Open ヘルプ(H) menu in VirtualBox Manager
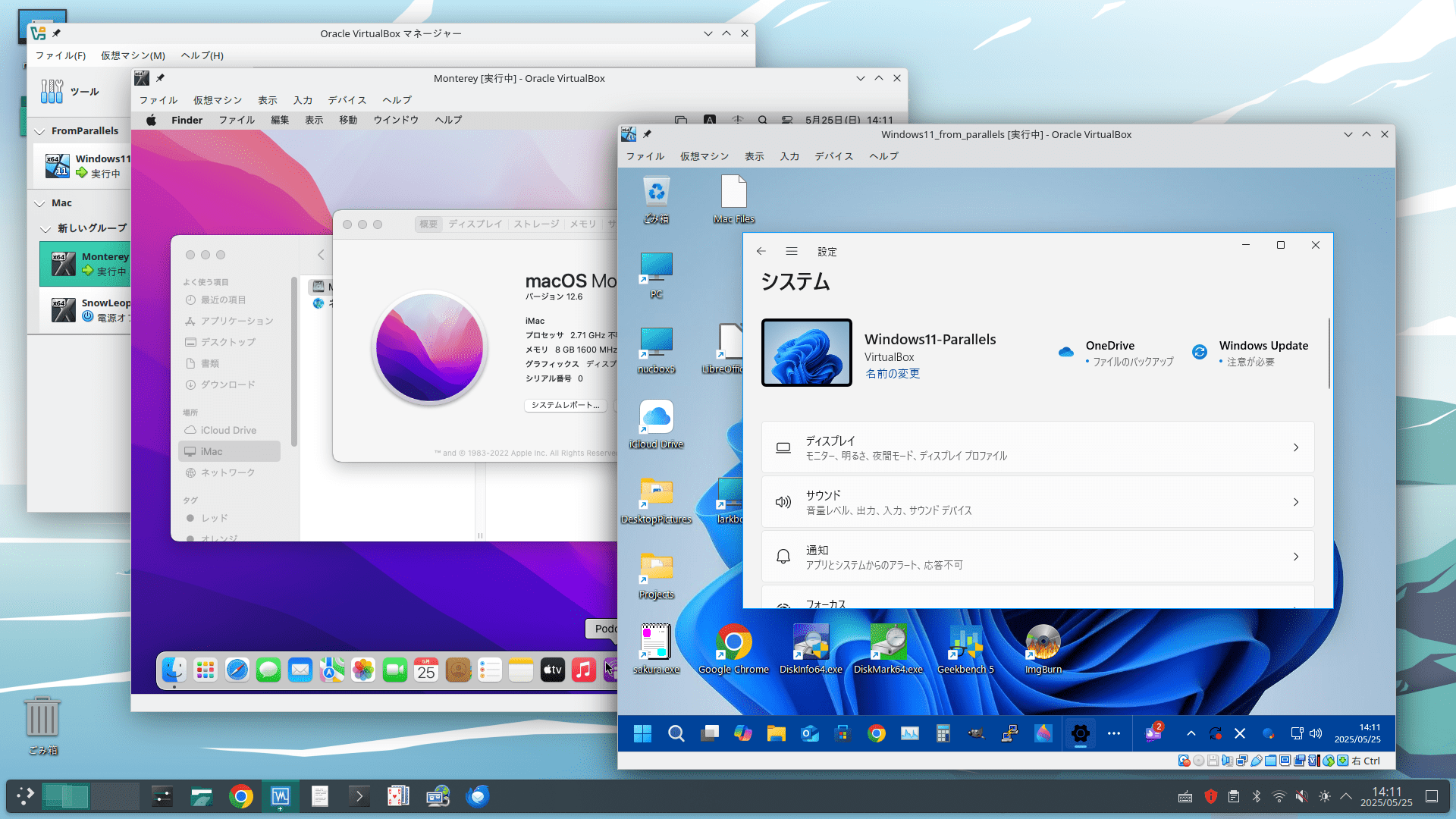Screen dimensions: 1456x819 (202, 55)
